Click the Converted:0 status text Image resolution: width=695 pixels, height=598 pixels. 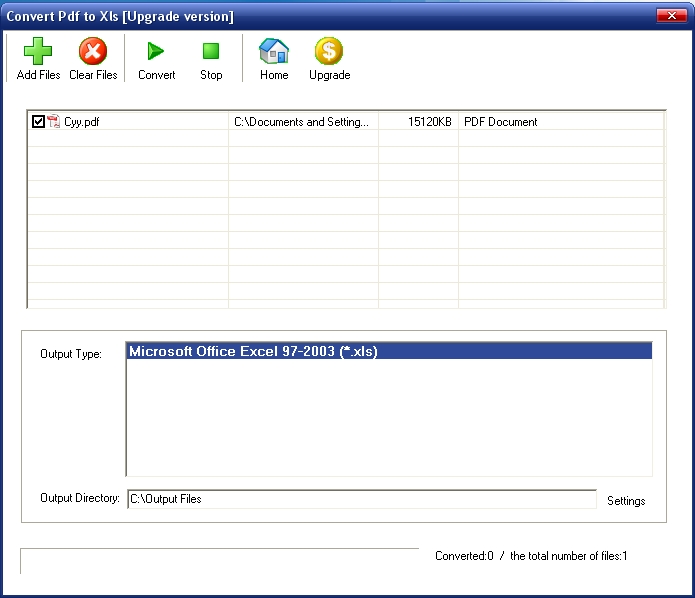tap(464, 555)
